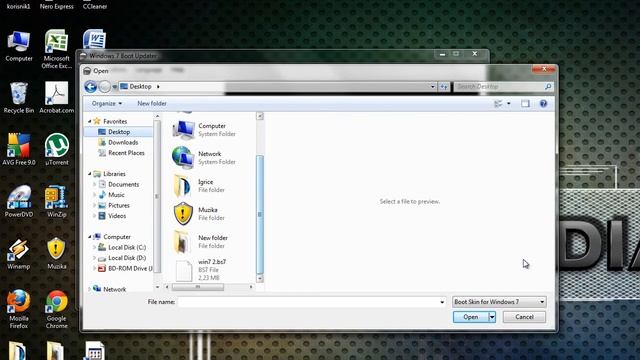Select Desktop in Favorites
This screenshot has width=640, height=360.
tap(118, 132)
